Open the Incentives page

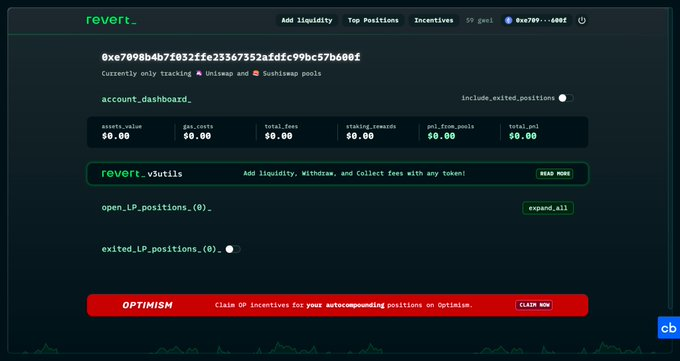click(433, 20)
